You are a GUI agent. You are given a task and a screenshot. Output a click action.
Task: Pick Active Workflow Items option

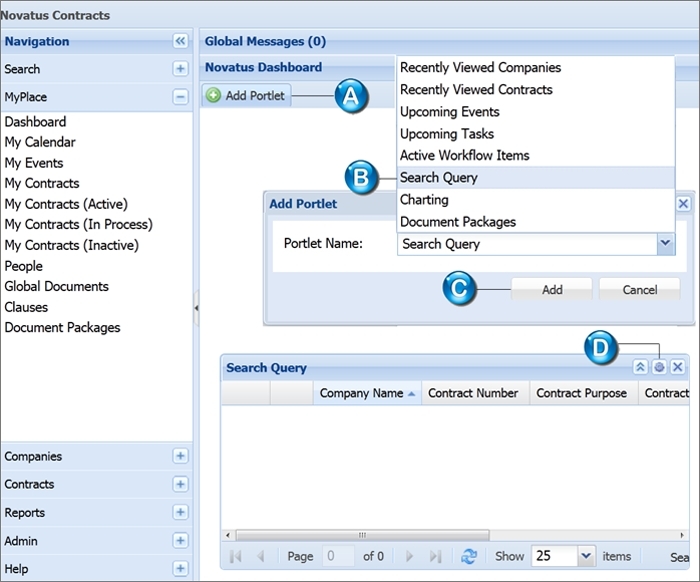click(536, 155)
